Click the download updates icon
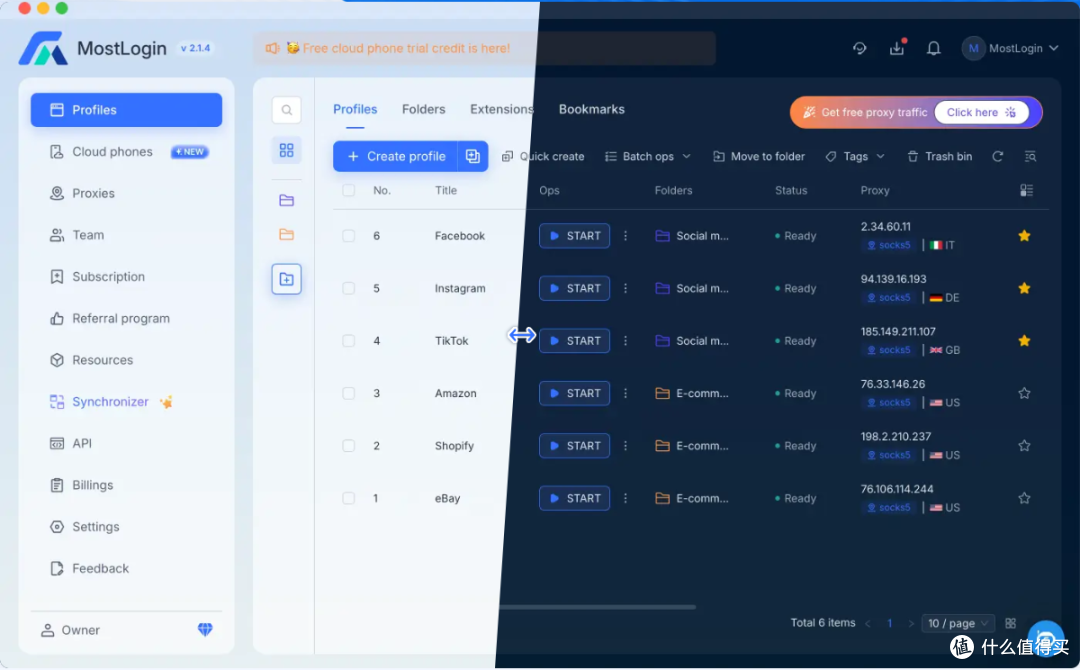Screen dimensions: 1080x670 pyautogui.click(x=897, y=48)
